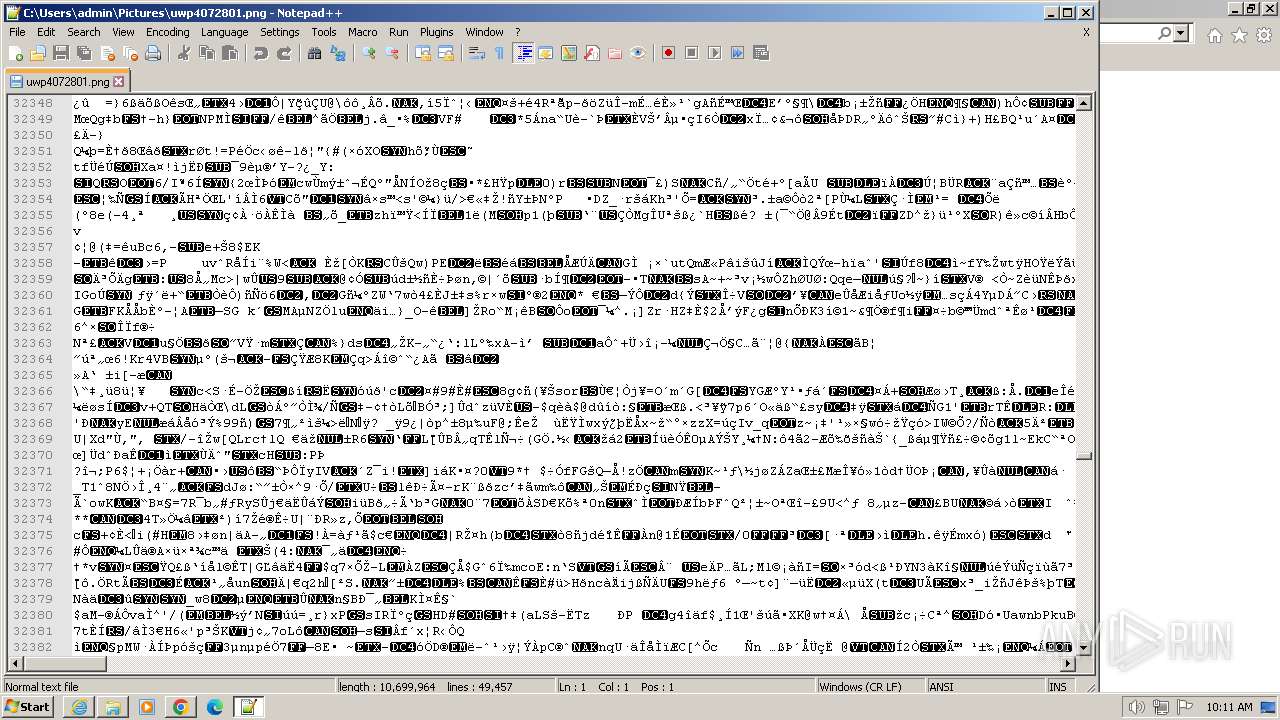Click the vertical scrollbar up arrow
The width and height of the screenshot is (1280, 720).
click(x=1084, y=104)
